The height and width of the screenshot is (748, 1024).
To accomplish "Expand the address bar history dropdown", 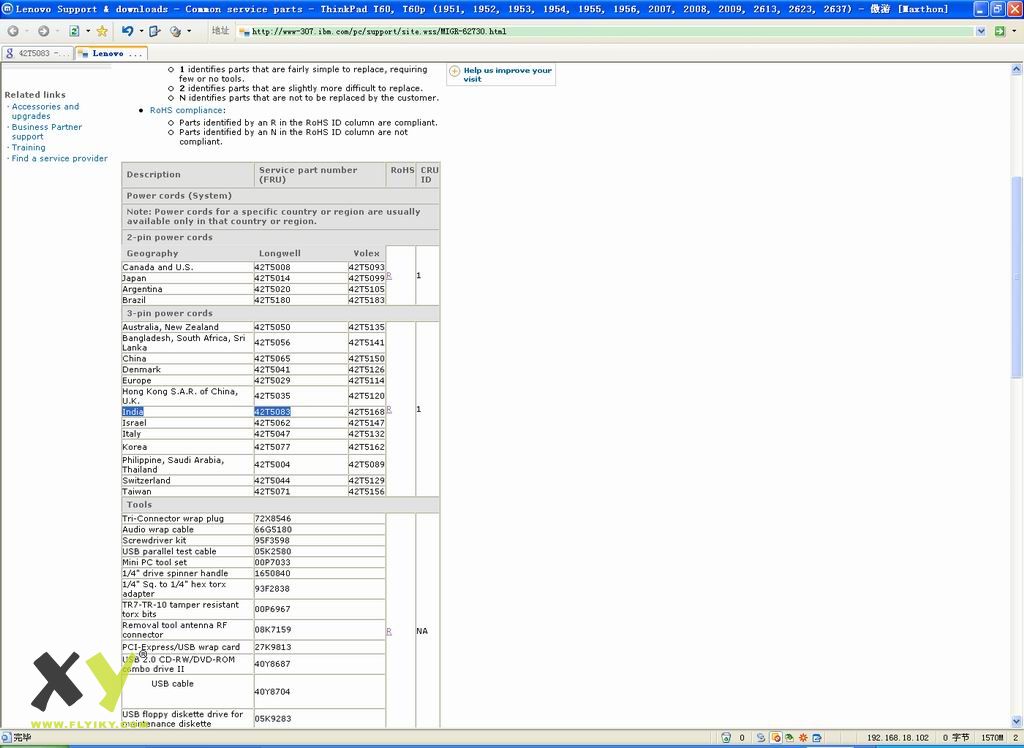I will 980,31.
